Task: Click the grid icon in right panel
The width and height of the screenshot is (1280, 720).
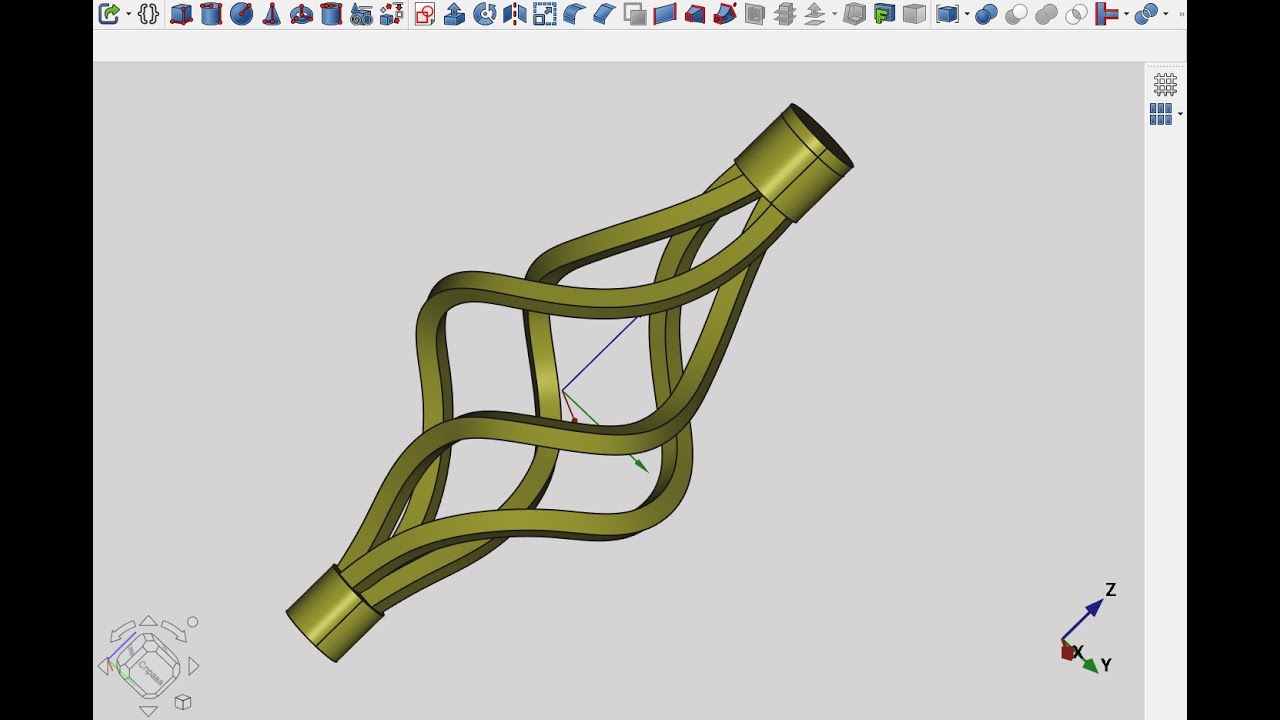Action: point(1165,84)
